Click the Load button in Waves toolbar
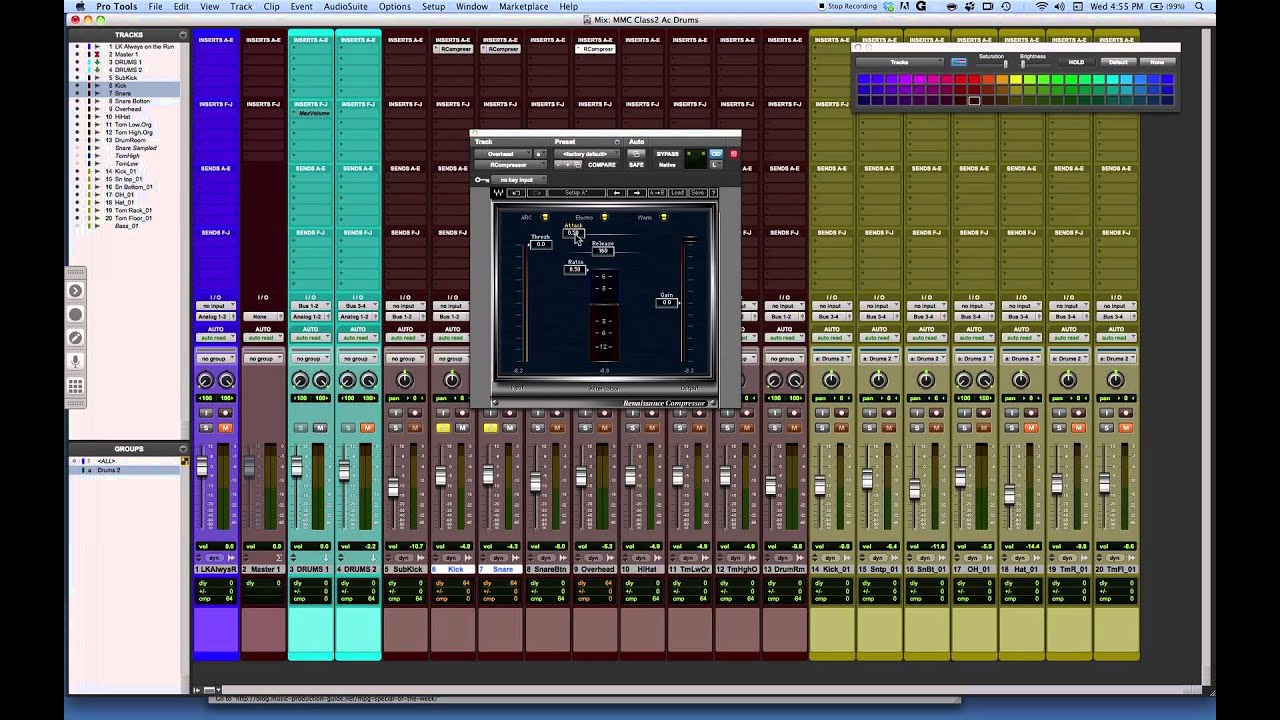This screenshot has height=720, width=1280. (677, 193)
